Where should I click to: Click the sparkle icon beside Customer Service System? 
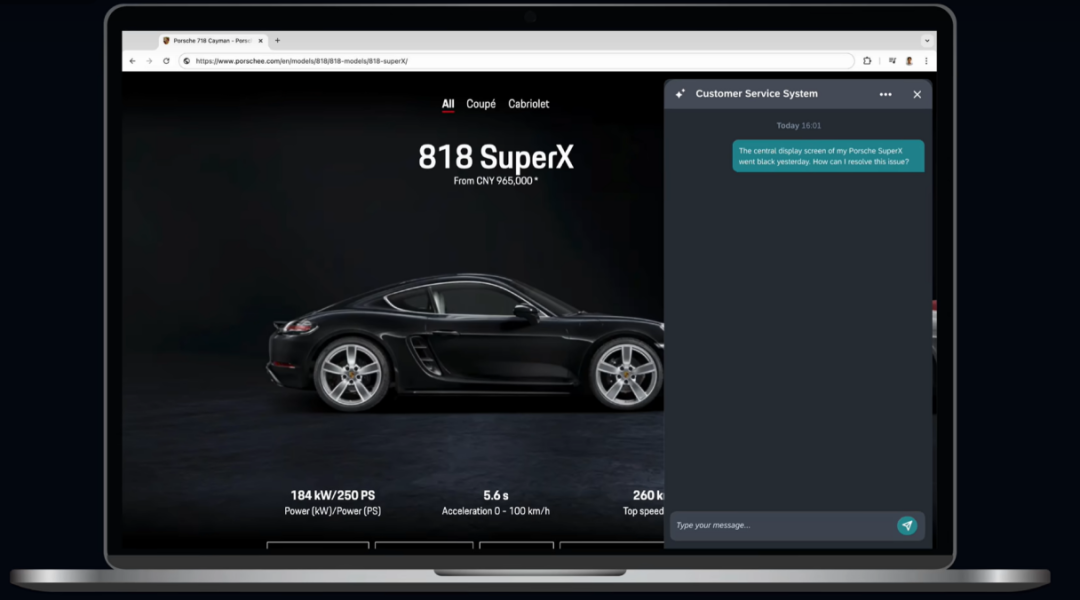click(680, 94)
